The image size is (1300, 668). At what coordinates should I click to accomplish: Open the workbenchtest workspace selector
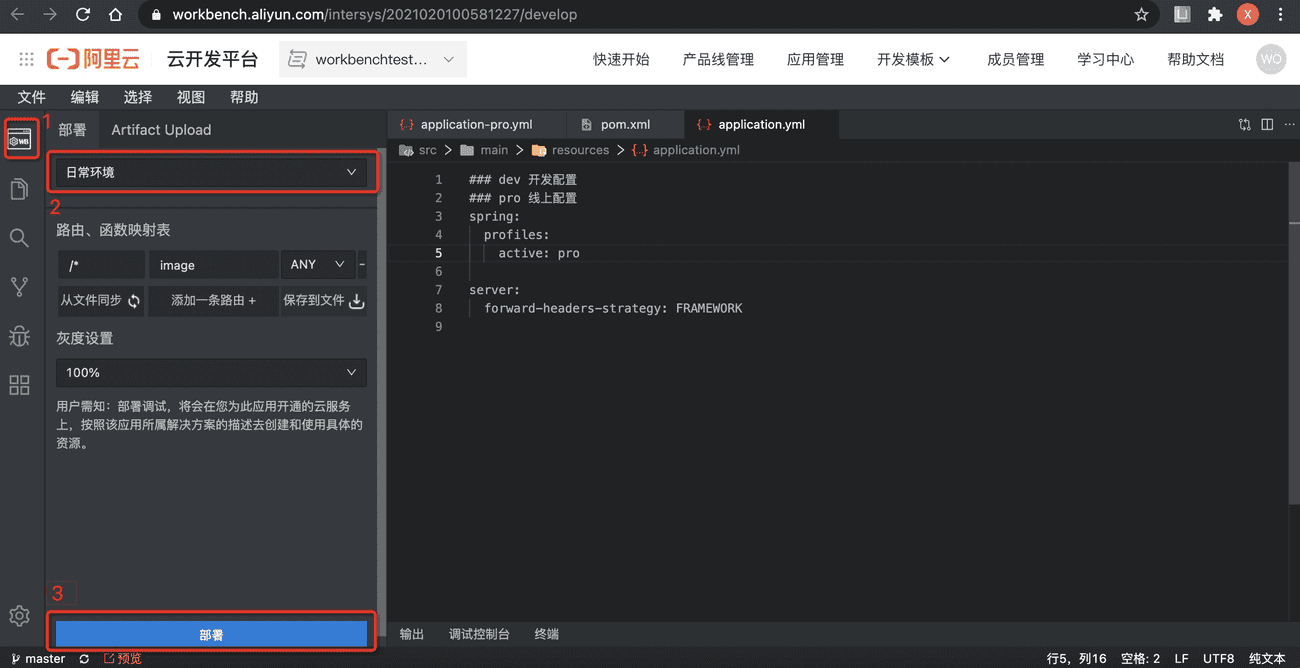tap(372, 59)
